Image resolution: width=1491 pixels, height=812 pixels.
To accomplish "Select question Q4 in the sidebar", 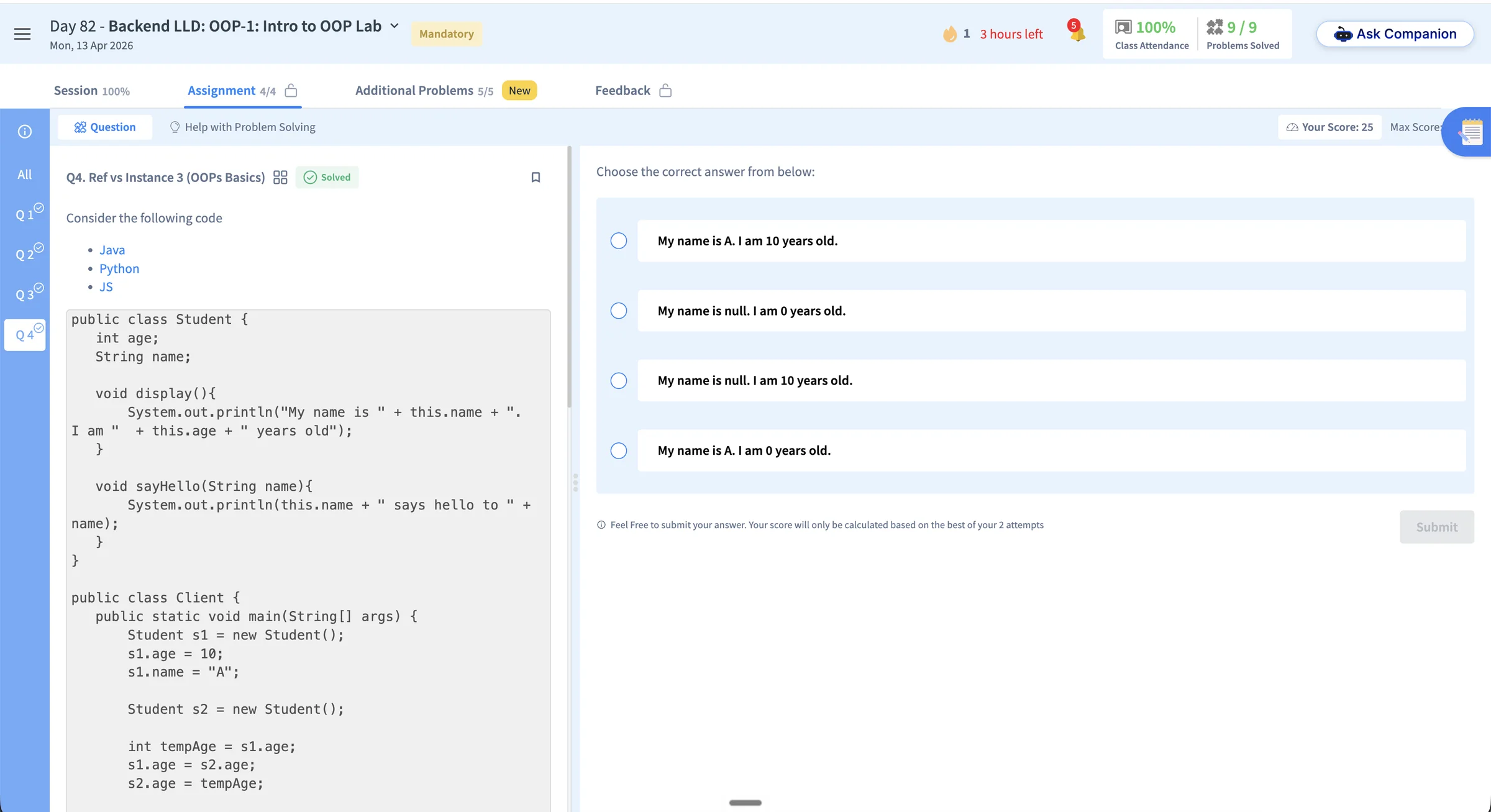I will (25, 335).
